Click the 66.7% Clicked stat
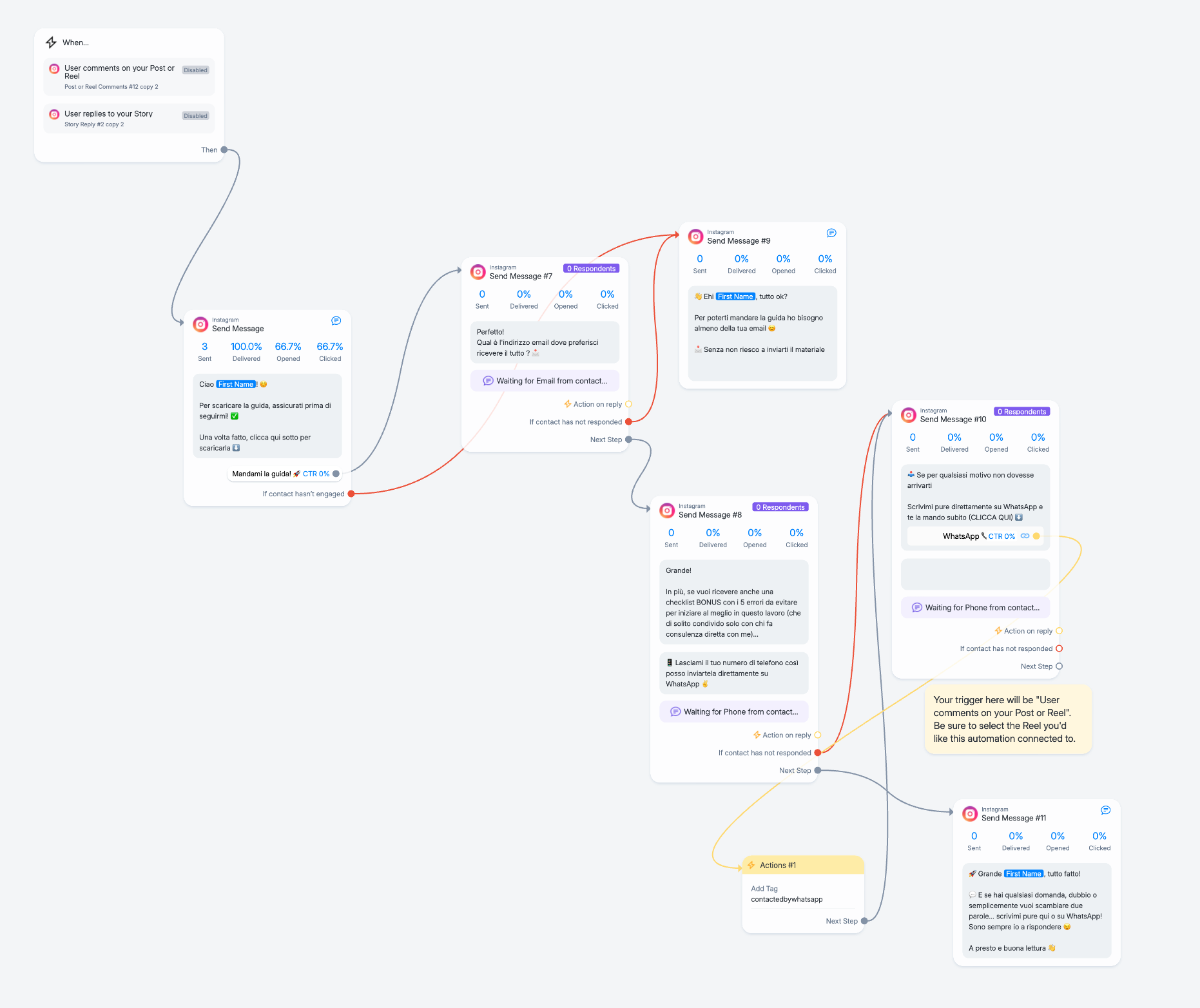The image size is (1200, 1008). point(330,352)
